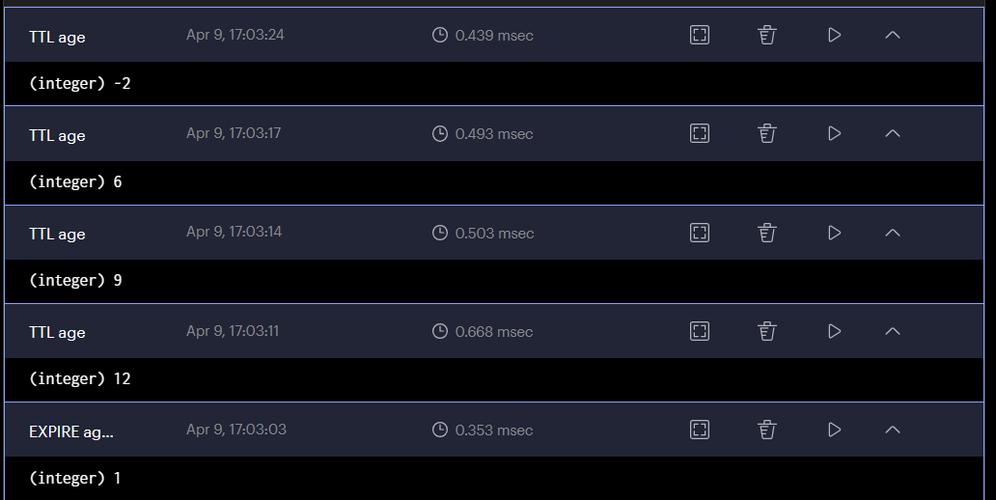Delete the TTL age command from 17:03:14
996x500 pixels.
pos(767,232)
